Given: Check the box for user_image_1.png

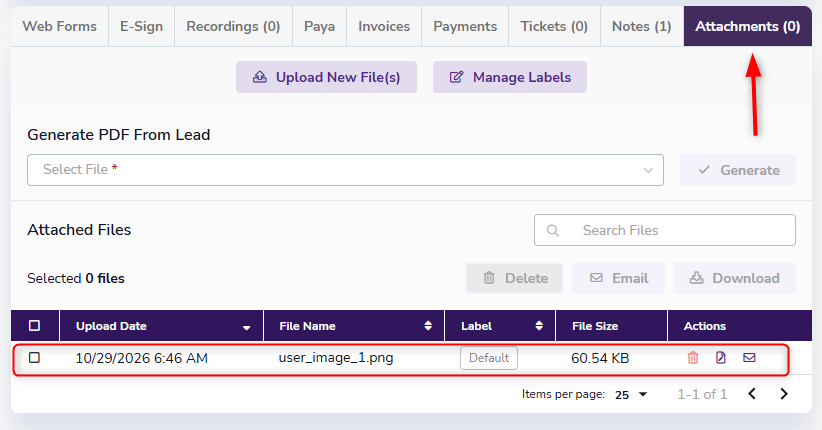Looking at the screenshot, I should point(35,358).
